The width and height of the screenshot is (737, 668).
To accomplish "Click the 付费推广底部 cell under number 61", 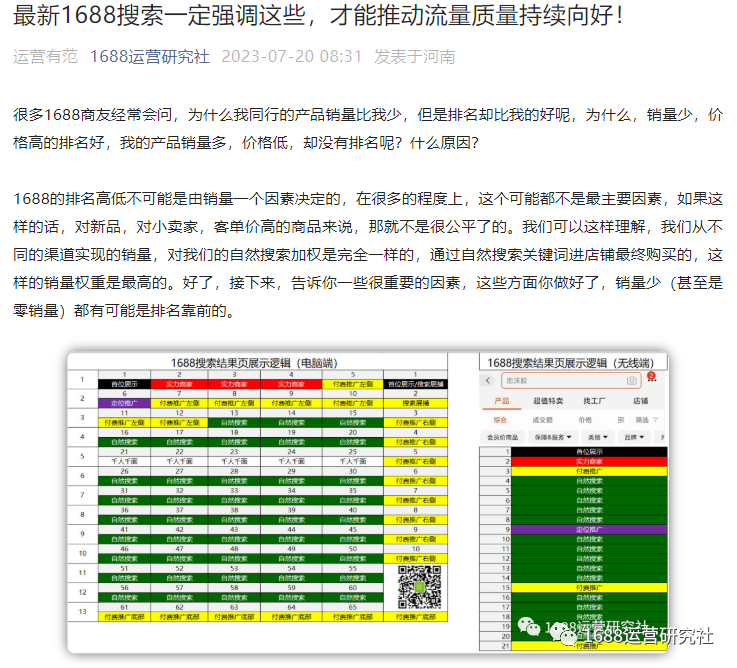I will (124, 617).
